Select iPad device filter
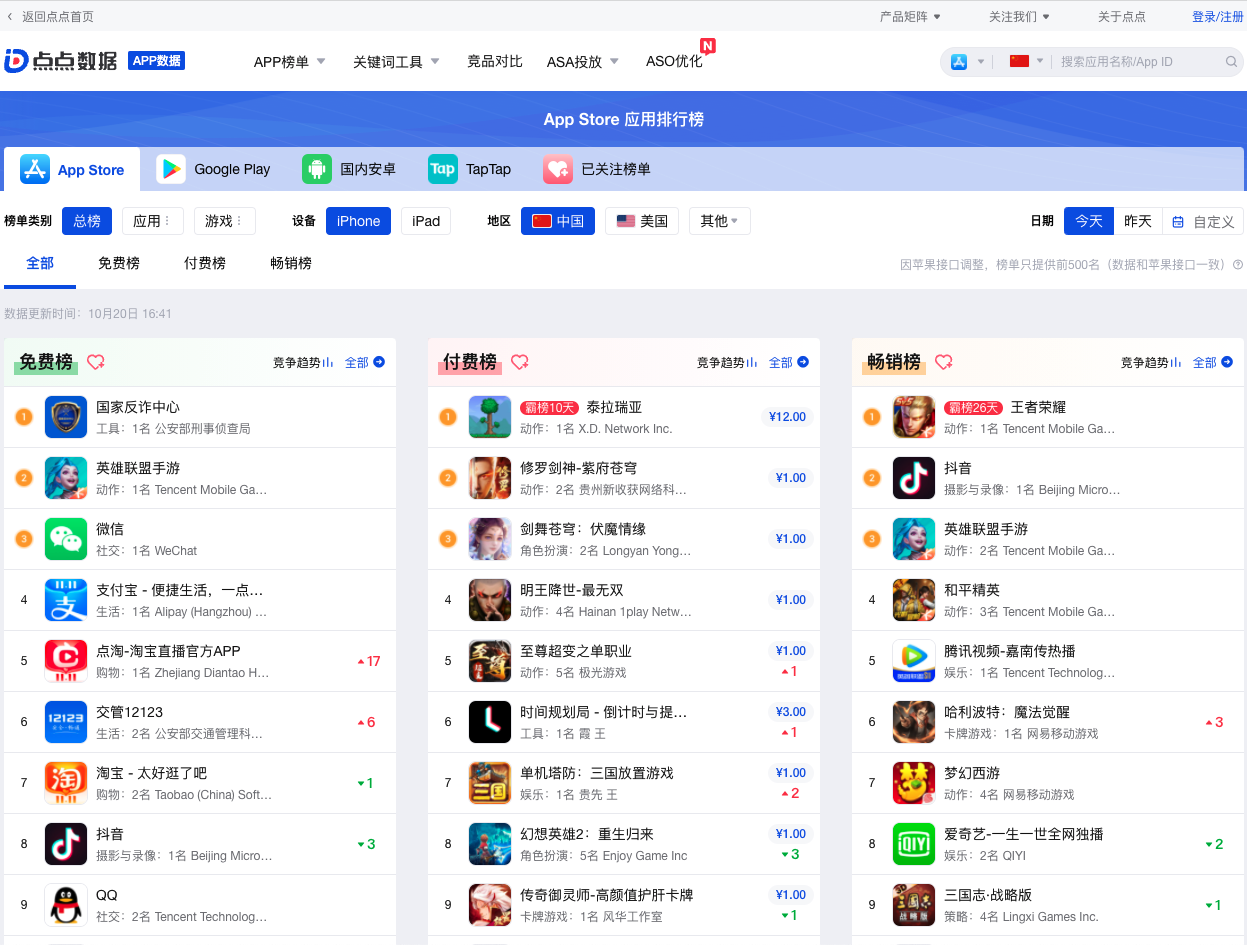This screenshot has width=1247, height=945. 426,221
